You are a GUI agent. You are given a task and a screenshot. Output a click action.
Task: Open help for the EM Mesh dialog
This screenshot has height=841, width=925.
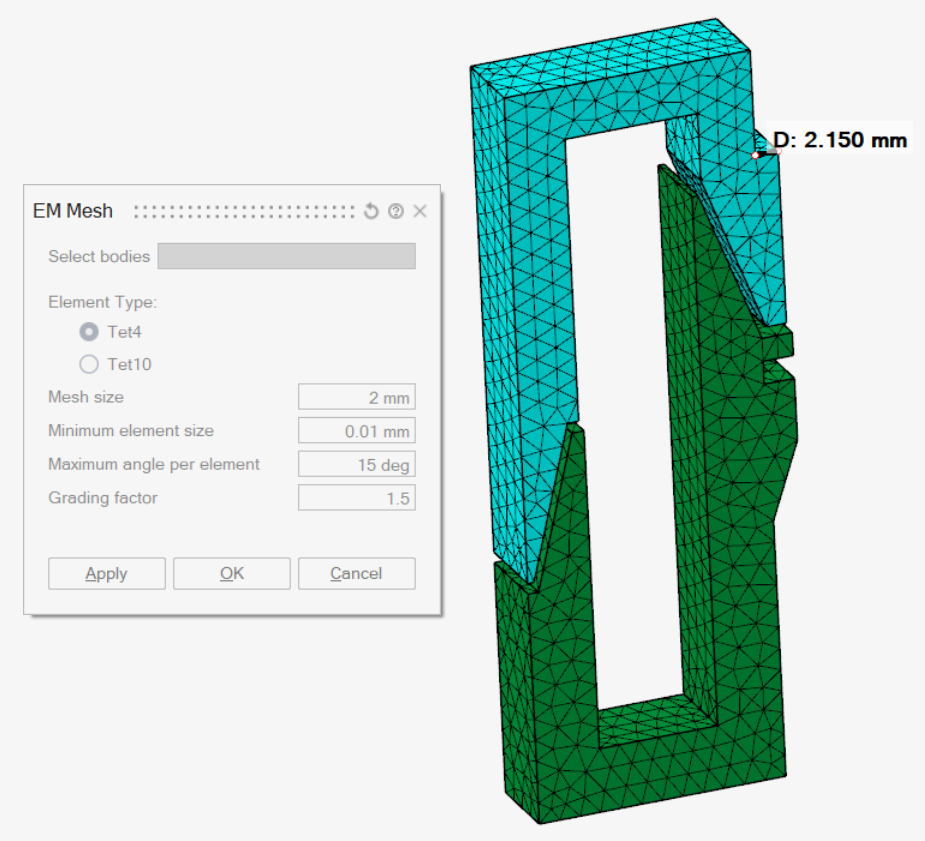(396, 211)
